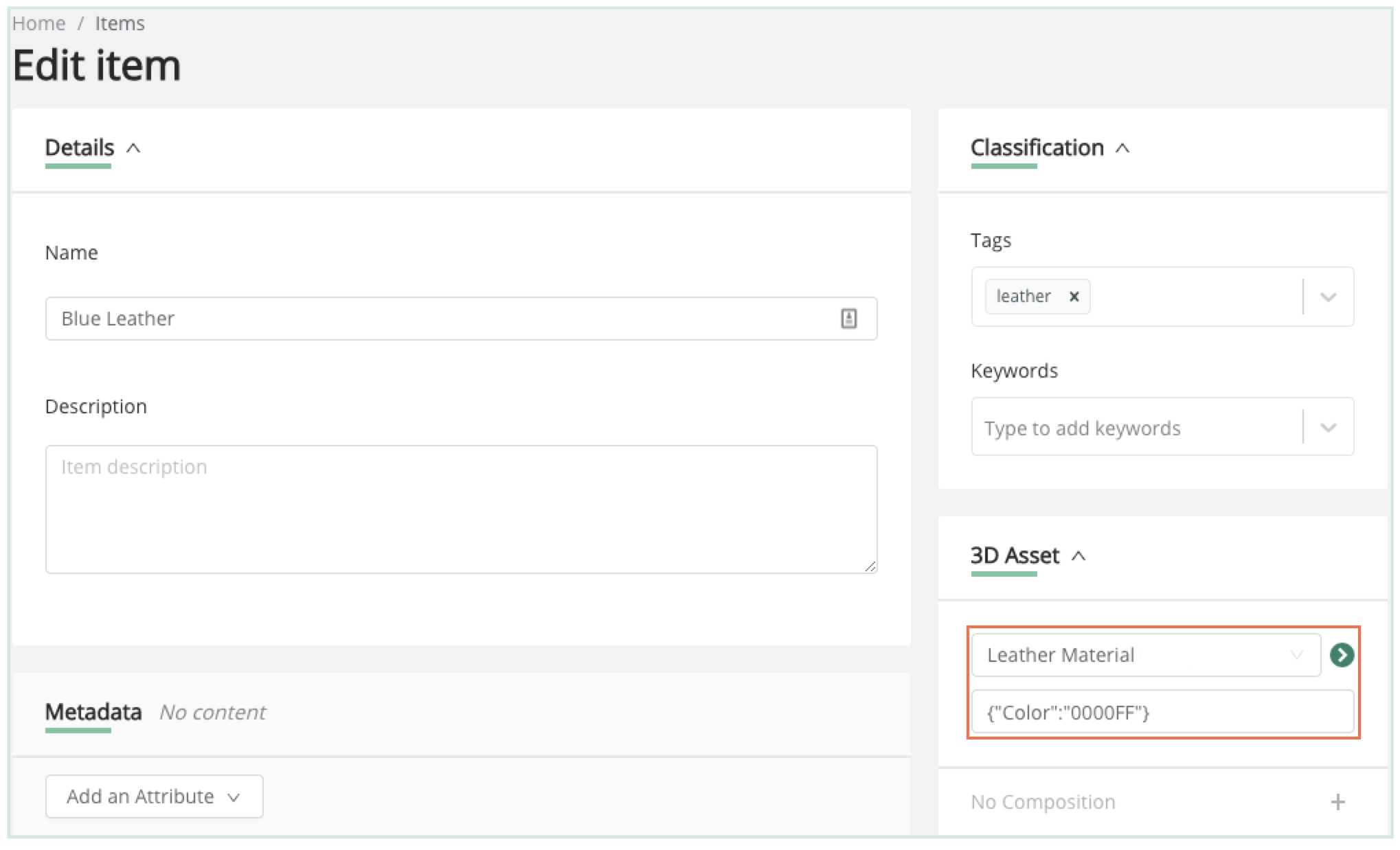Screen dimensions: 1400x850
Task: Go to Items in the breadcrumb
Action: 120,23
